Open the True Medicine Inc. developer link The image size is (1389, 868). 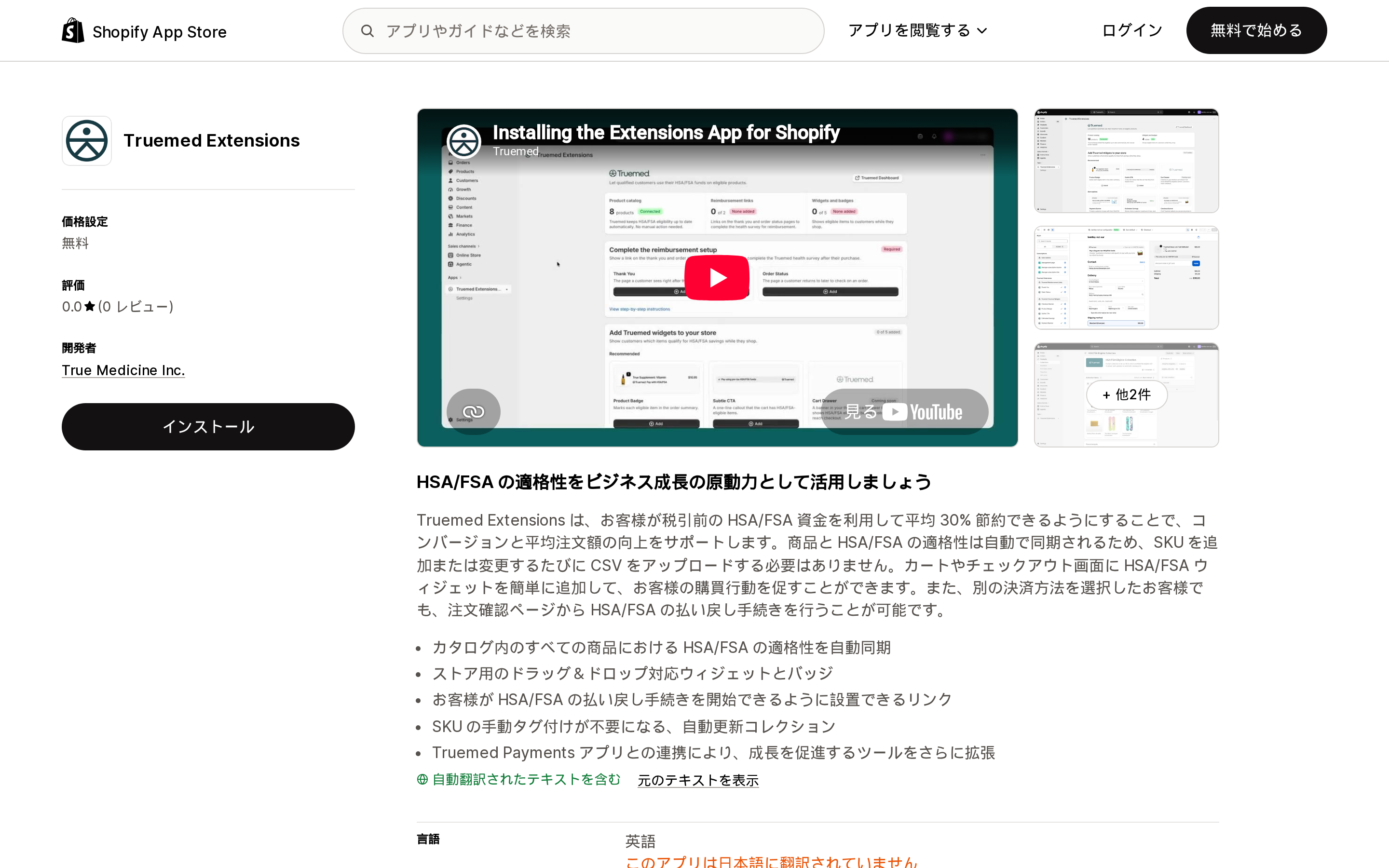[x=123, y=370]
